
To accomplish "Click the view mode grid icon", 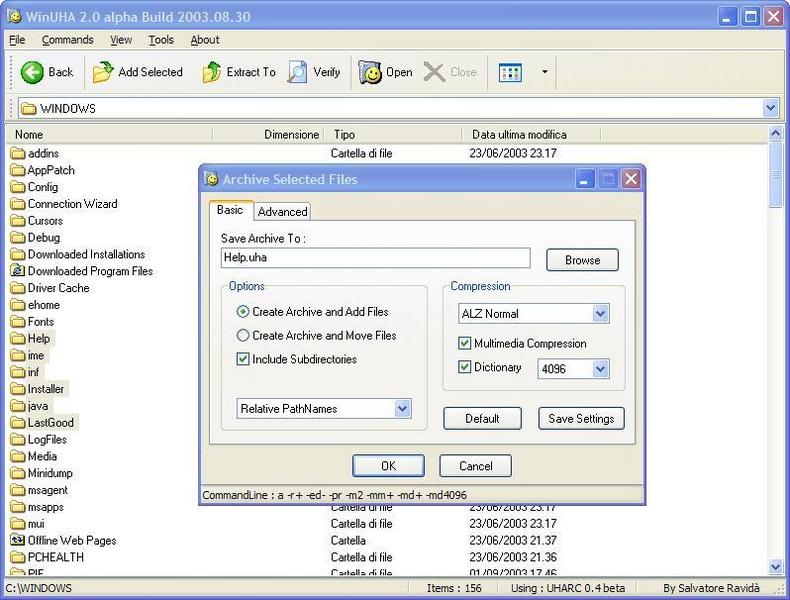I will [510, 73].
